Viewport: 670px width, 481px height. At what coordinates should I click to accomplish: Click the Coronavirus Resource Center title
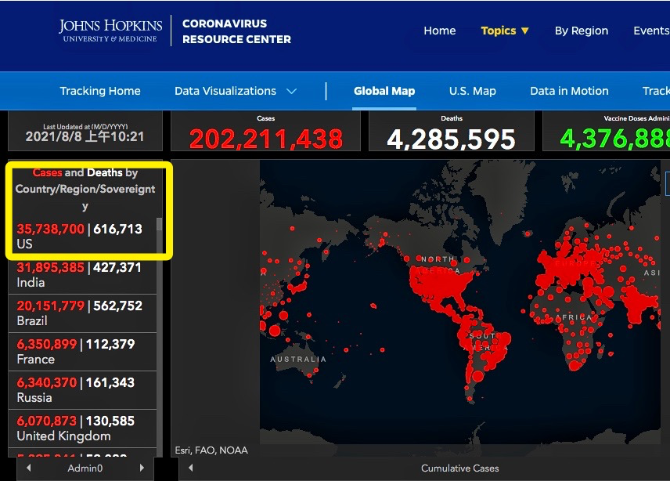click(237, 31)
